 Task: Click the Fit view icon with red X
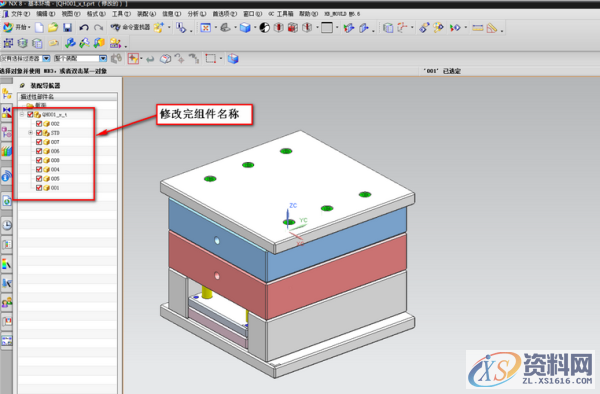click(205, 28)
